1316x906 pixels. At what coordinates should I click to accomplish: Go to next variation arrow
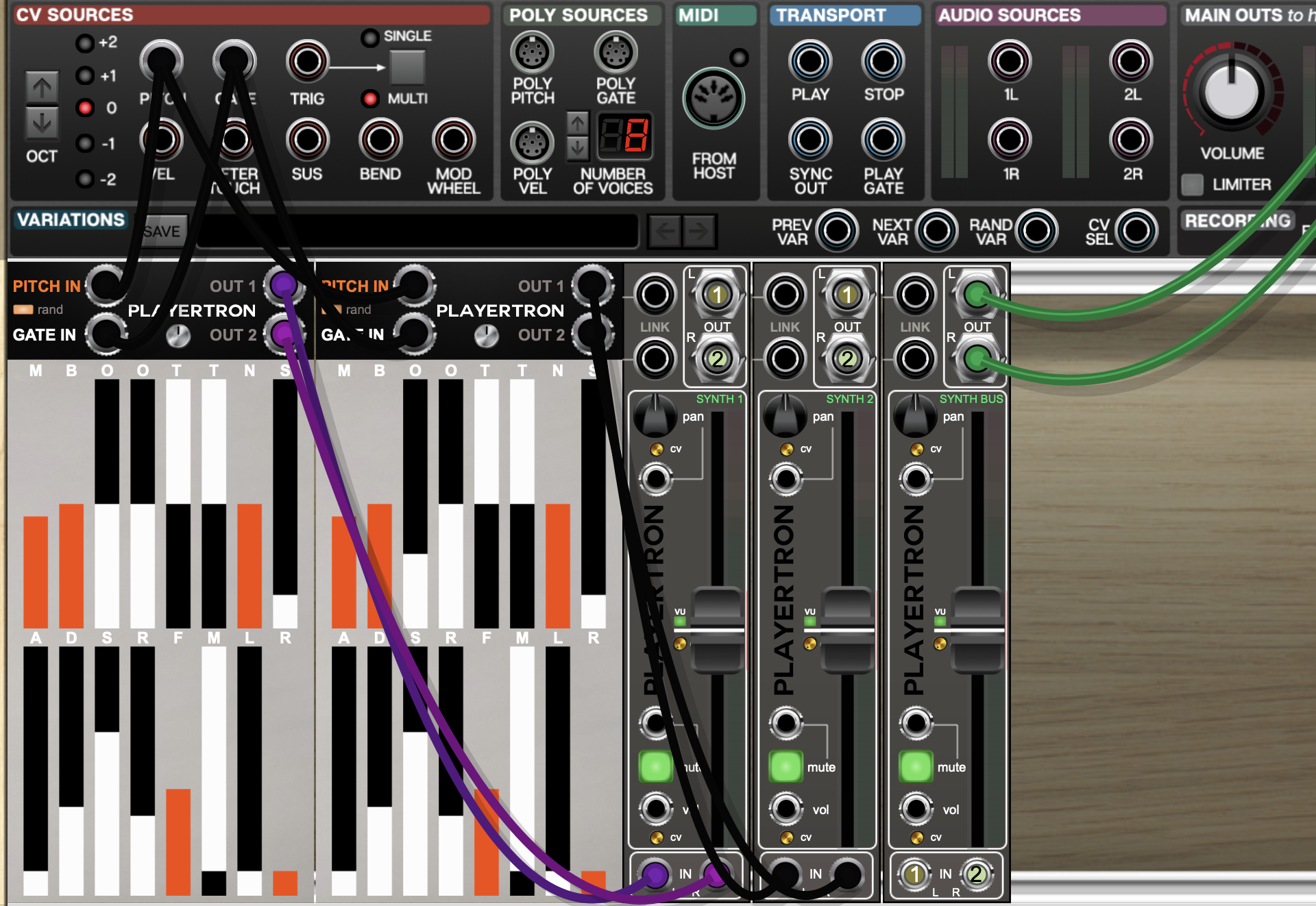(699, 231)
